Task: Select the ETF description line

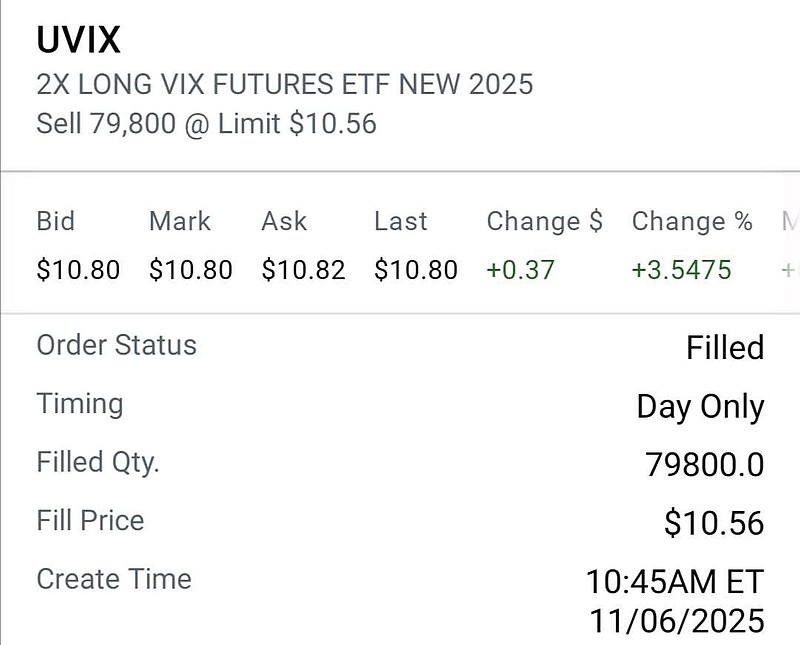Action: point(284,84)
